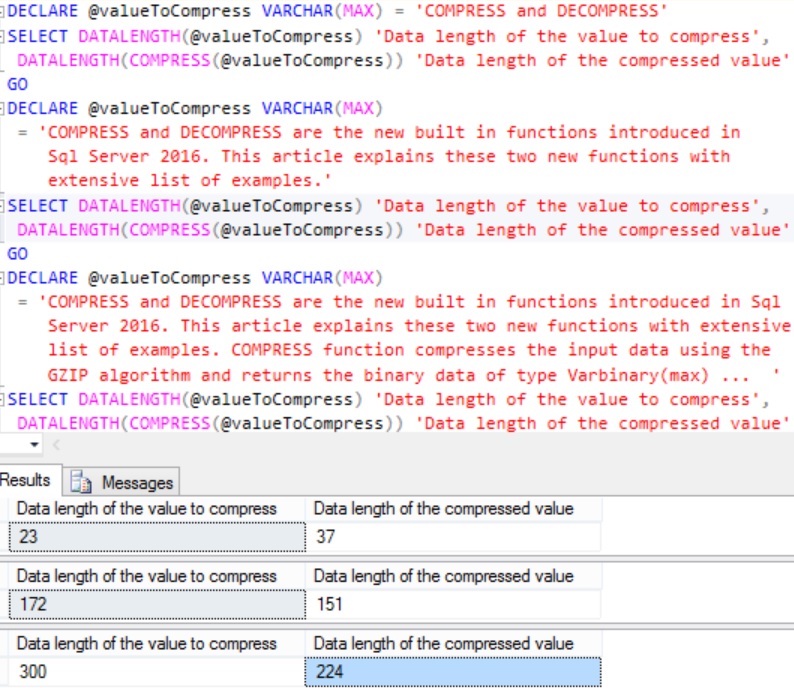Switch to the Messages tab

(x=121, y=481)
